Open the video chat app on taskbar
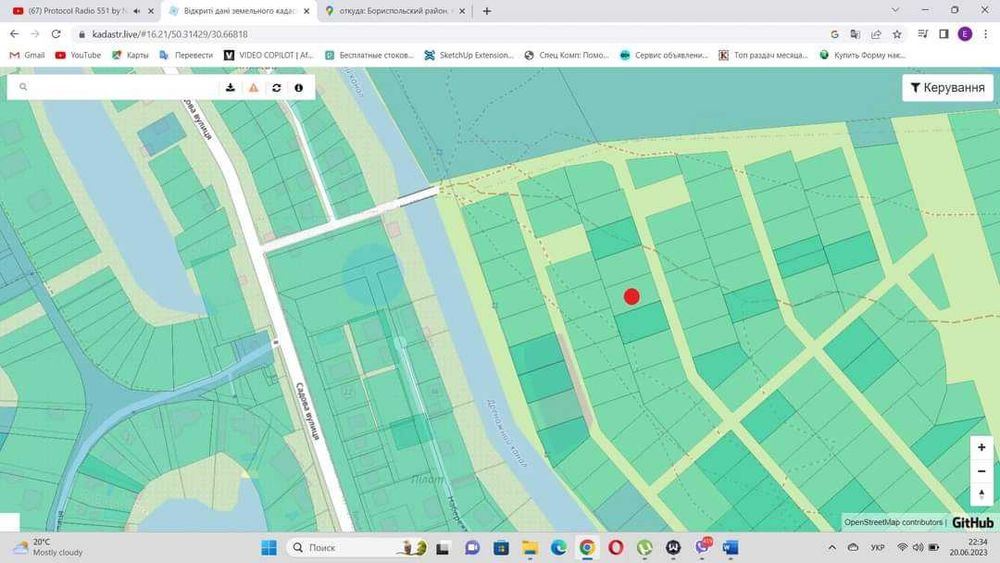The width and height of the screenshot is (1000, 563). [472, 548]
